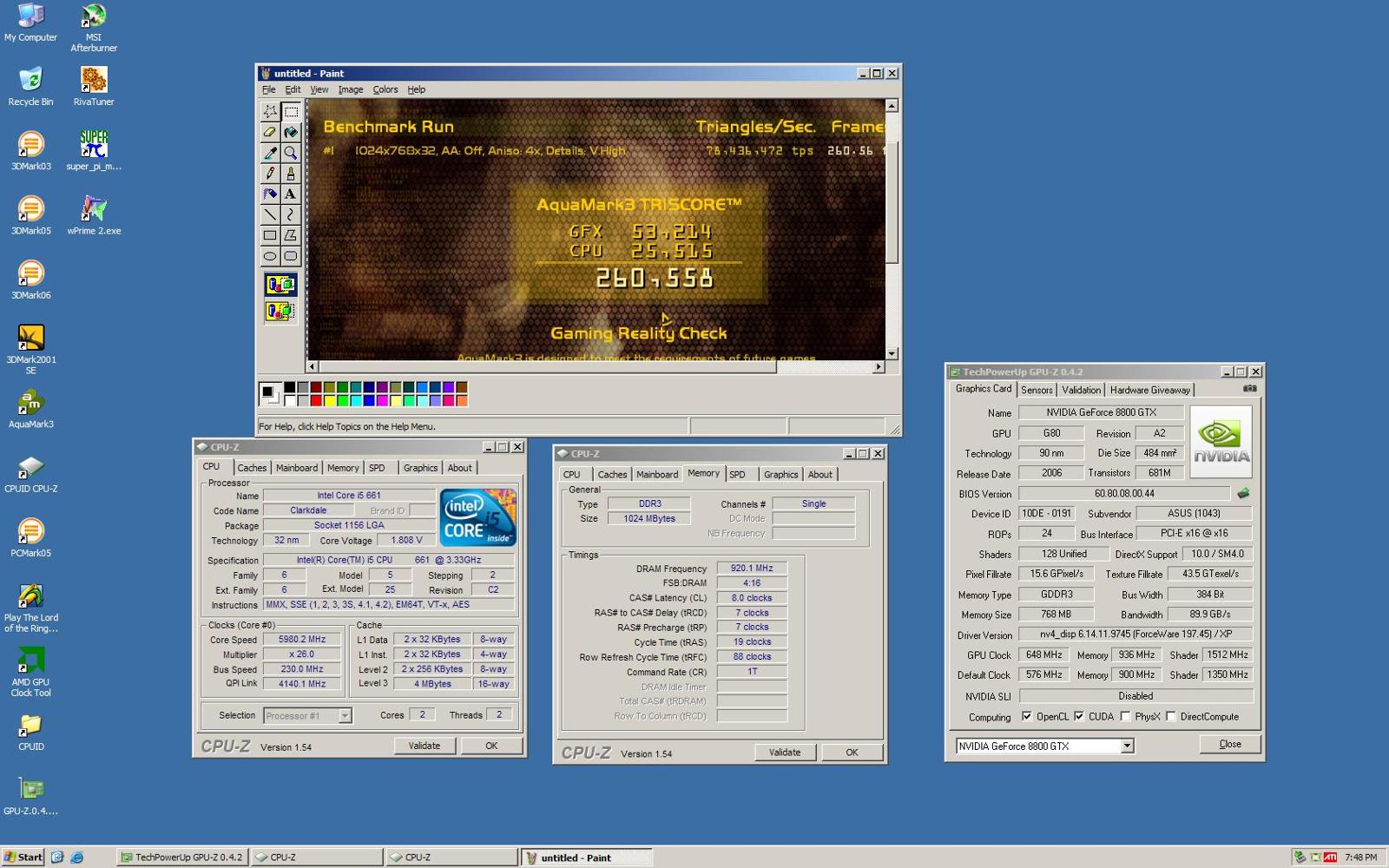
Task: Select the Free-Form Select tool in Paint
Action: [x=270, y=111]
